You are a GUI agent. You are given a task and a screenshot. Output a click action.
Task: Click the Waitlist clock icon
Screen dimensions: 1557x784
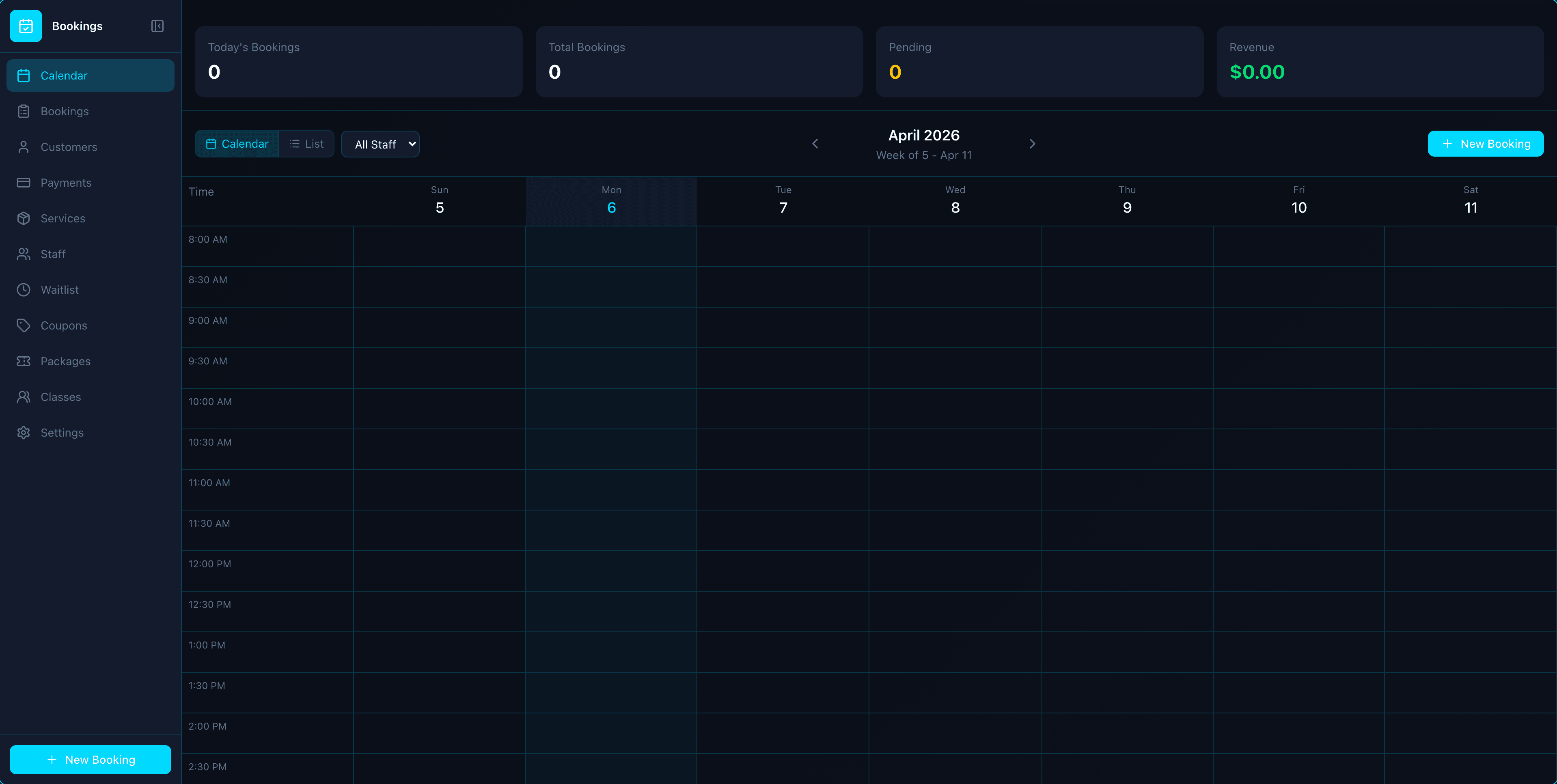pos(24,290)
